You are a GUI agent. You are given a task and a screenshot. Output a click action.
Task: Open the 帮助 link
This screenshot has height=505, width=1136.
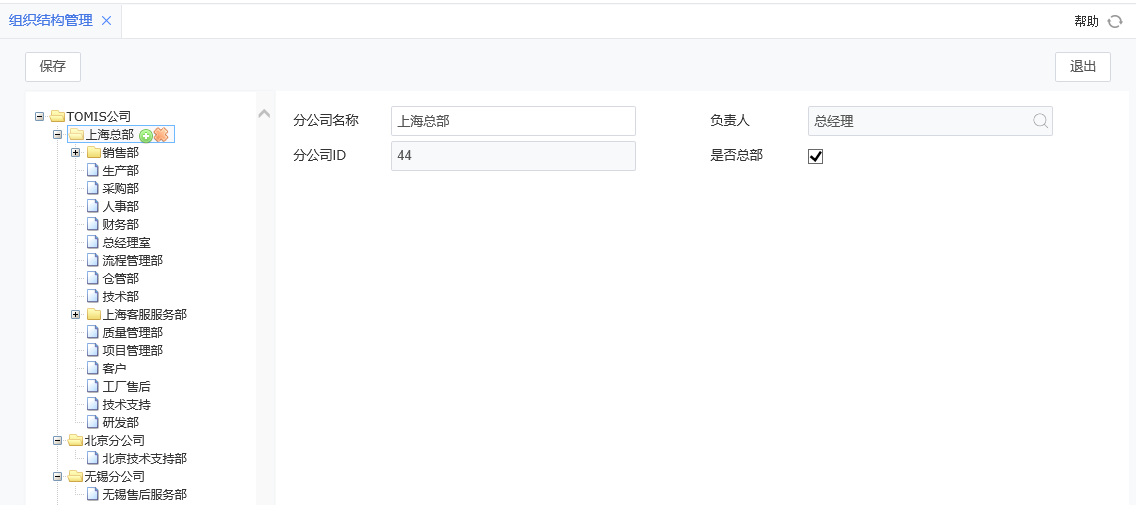[1086, 21]
